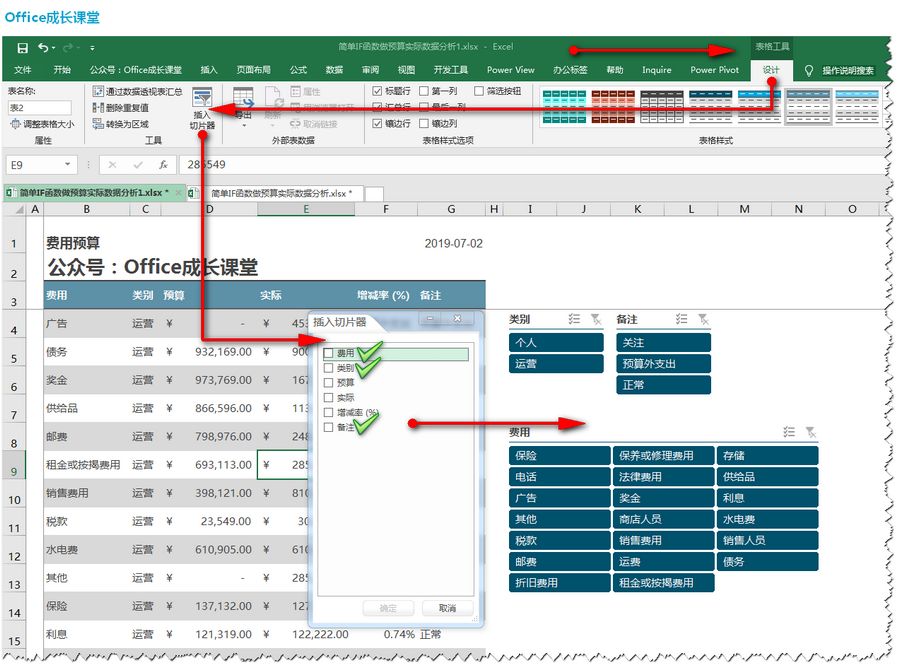
Task: Click 调整表格大小 resize table icon
Action: point(15,123)
